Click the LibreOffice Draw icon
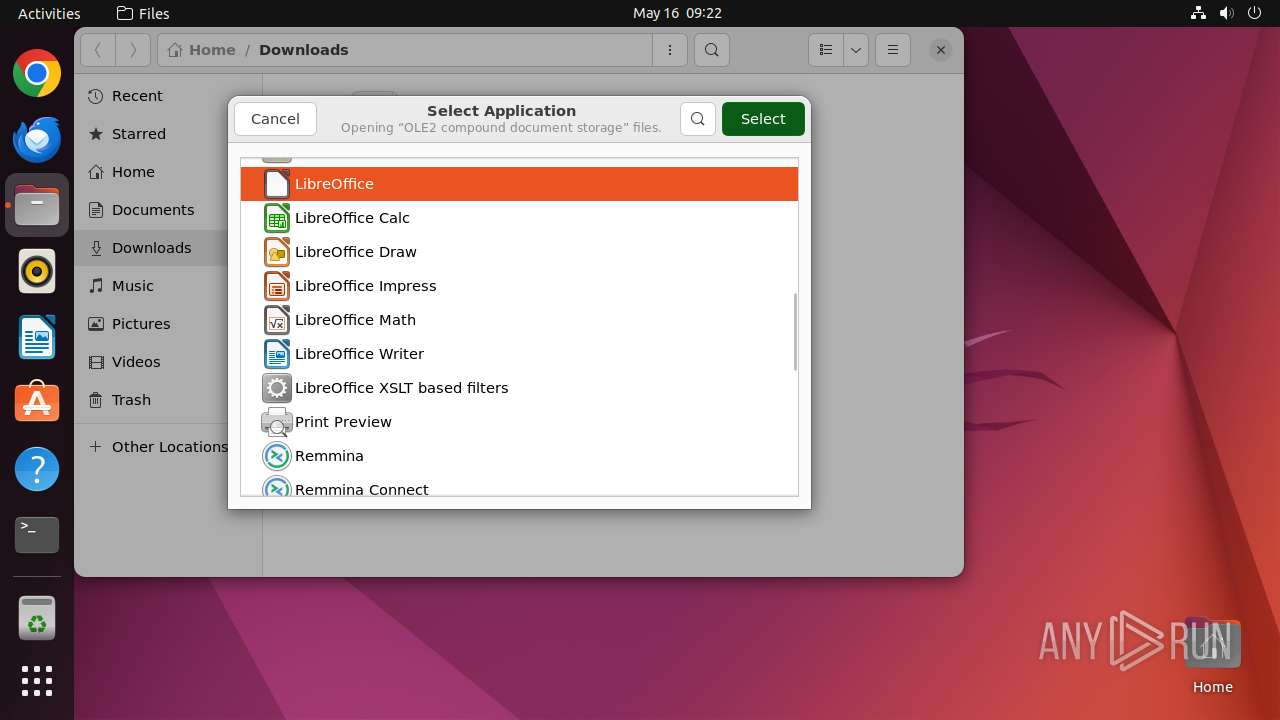 click(x=277, y=252)
